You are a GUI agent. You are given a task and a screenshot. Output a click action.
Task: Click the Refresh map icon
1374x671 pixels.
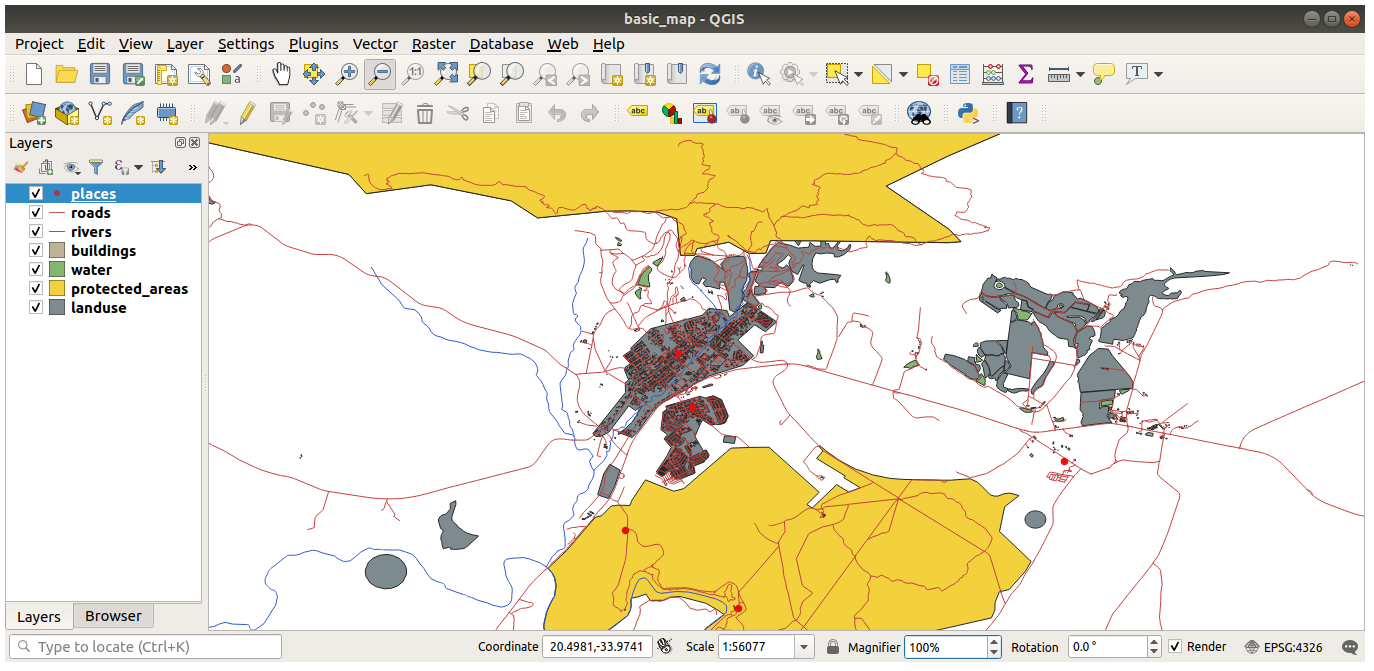coord(710,74)
